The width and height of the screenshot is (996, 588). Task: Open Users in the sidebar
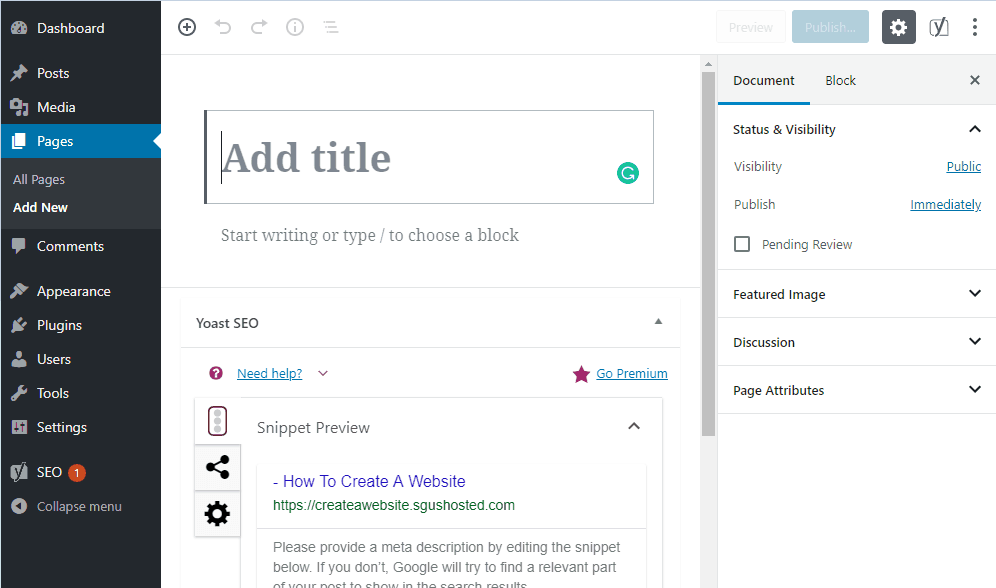(x=81, y=359)
